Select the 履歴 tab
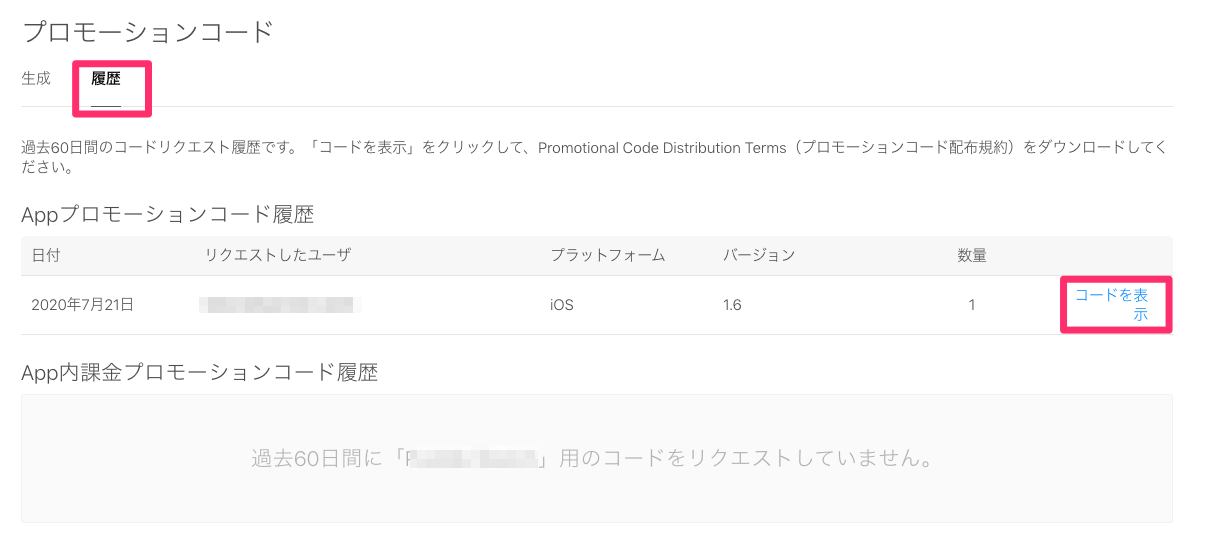1214x549 pixels. click(106, 79)
